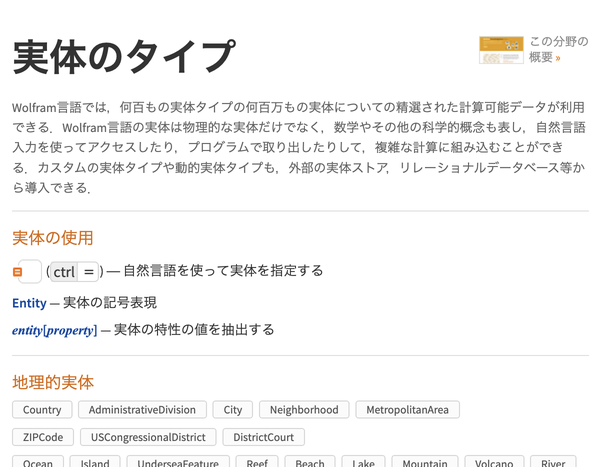Viewport: 601px width, 467px height.
Task: Open the USCongressionalDistrict entity type
Action: click(x=148, y=437)
